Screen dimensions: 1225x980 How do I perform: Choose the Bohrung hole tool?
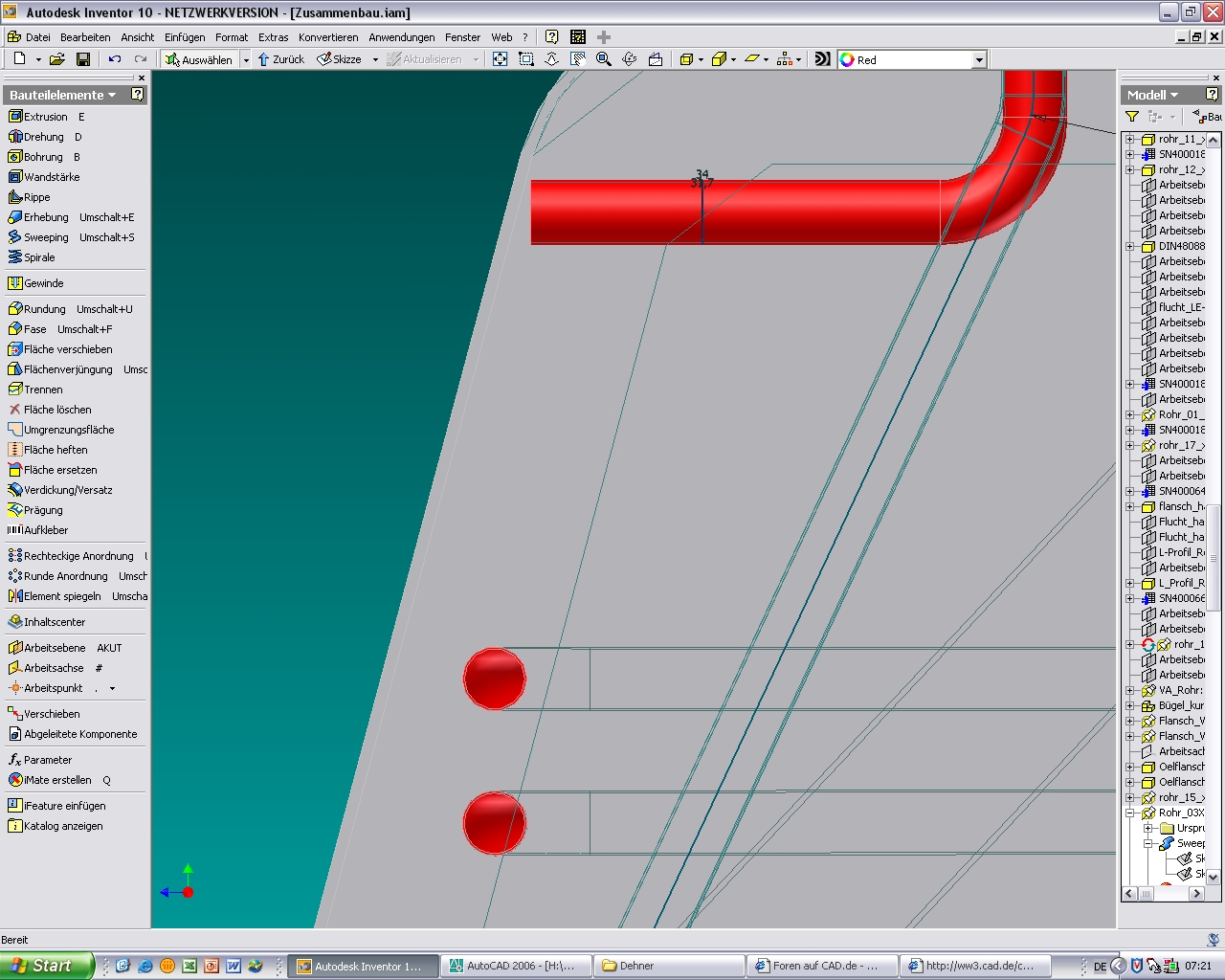[x=43, y=157]
